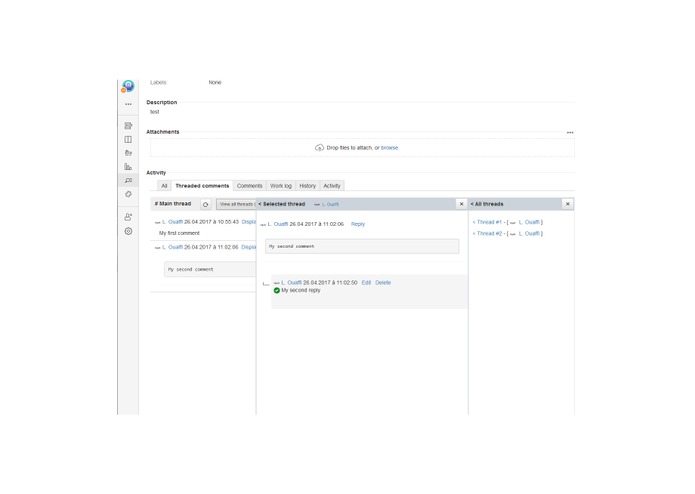The height and width of the screenshot is (494, 695).
Task: Open the Work log tab
Action: coord(281,186)
